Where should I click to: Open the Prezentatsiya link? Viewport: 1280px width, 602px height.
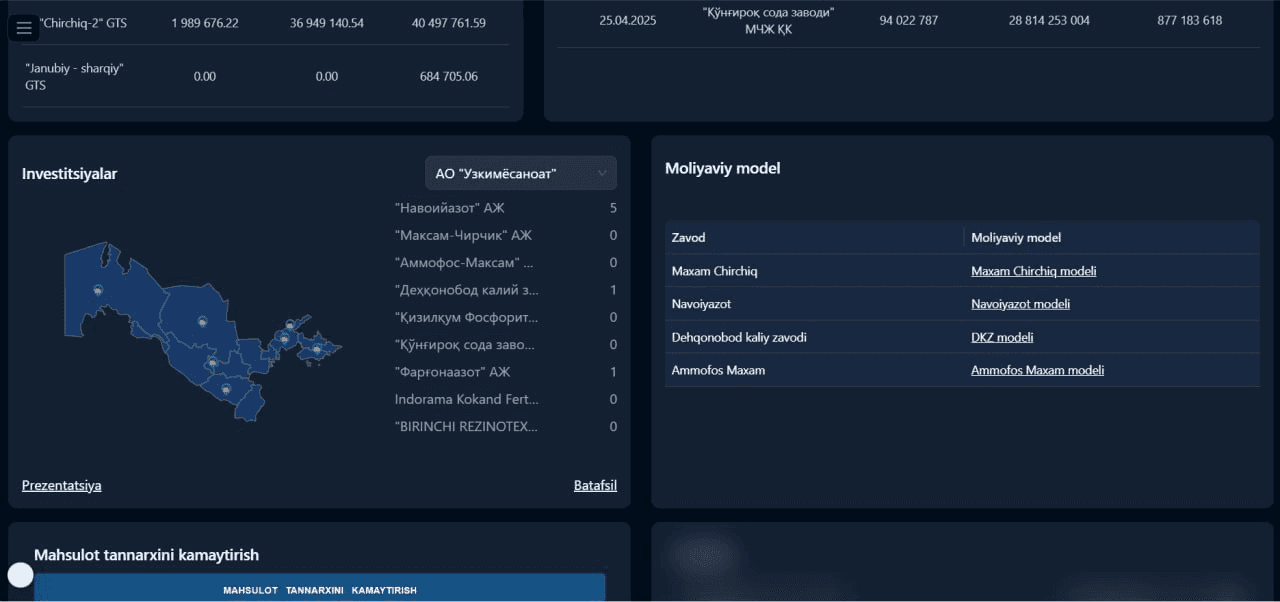pyautogui.click(x=62, y=485)
